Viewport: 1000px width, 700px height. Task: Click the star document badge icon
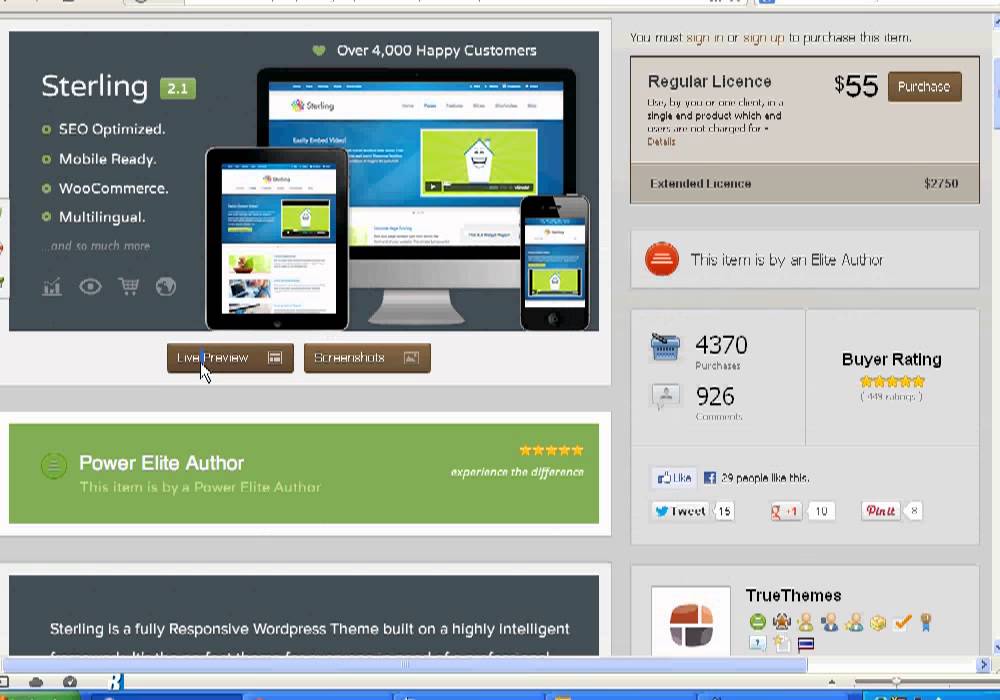tap(781, 643)
